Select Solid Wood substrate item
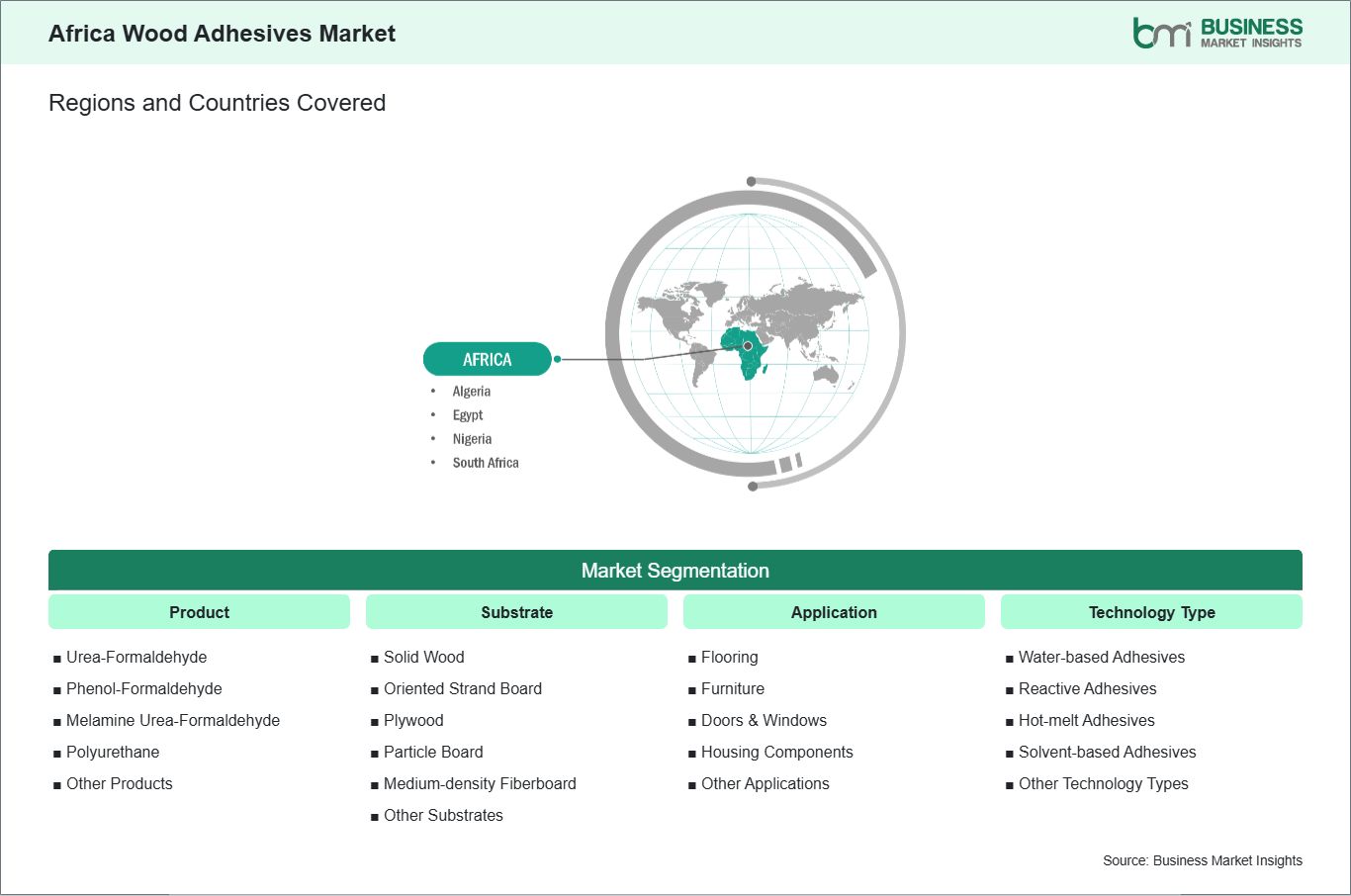Viewport: 1351px width, 896px height. pyautogui.click(x=423, y=657)
